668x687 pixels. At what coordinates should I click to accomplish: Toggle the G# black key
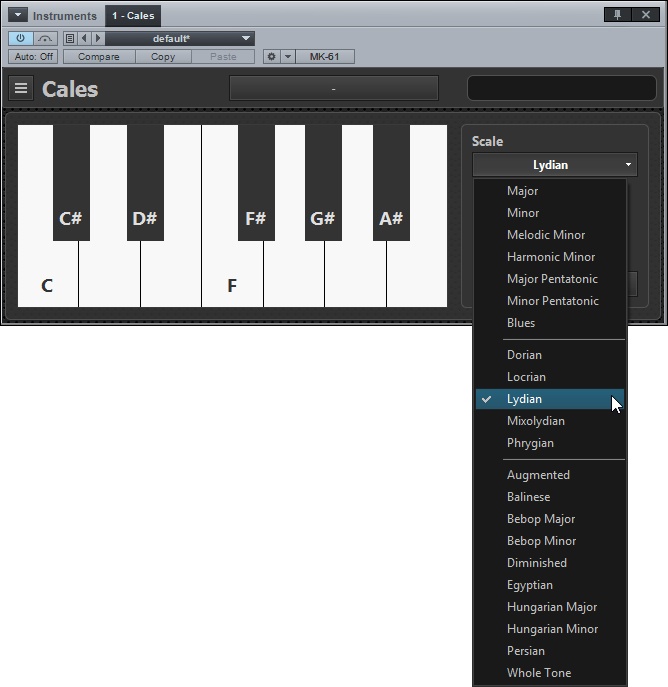point(323,183)
